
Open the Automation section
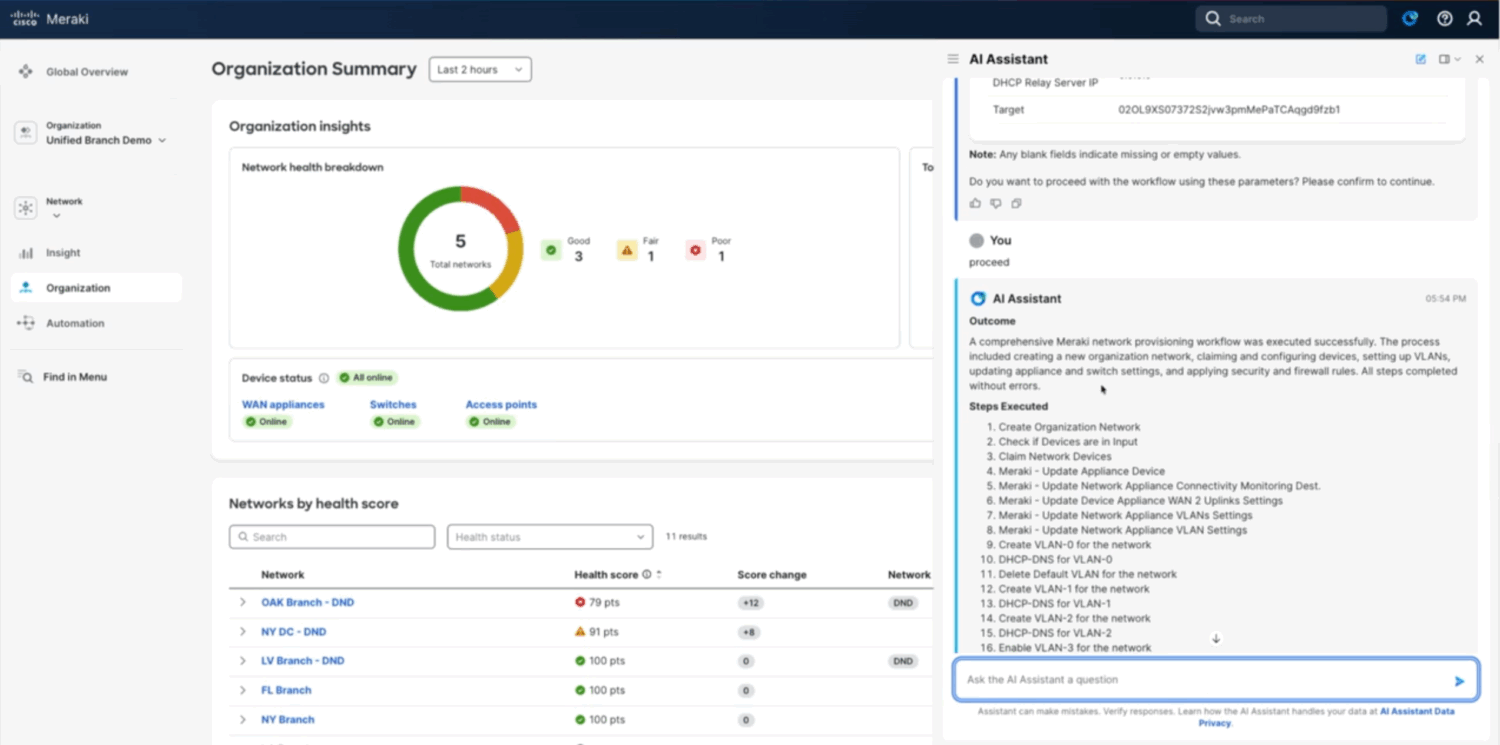click(x=76, y=322)
